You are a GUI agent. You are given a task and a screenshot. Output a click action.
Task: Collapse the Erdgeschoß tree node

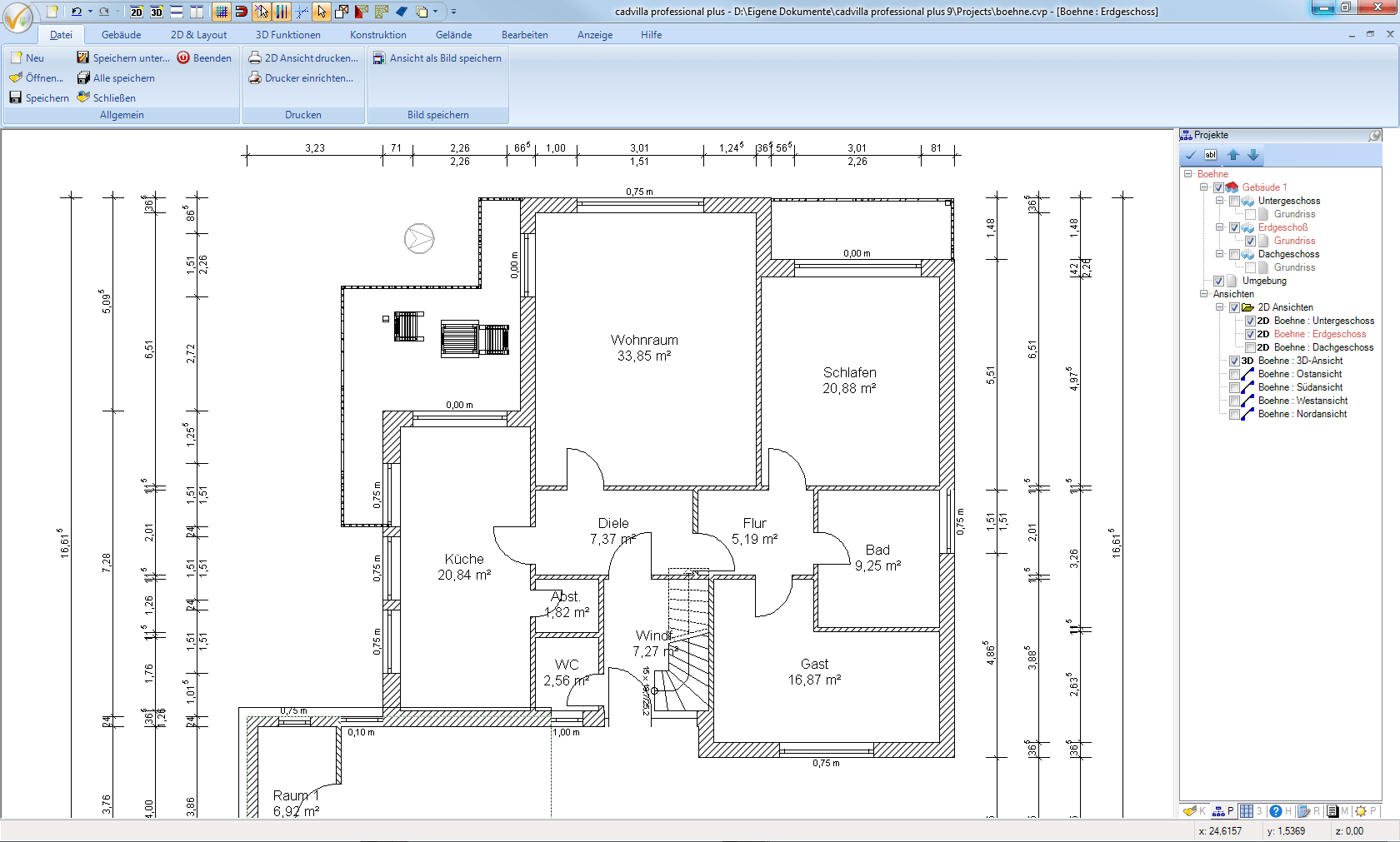pos(1219,227)
